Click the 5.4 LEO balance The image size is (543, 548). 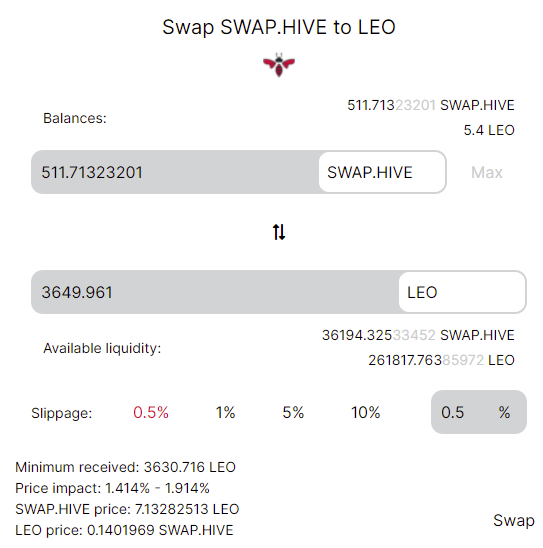tap(489, 130)
